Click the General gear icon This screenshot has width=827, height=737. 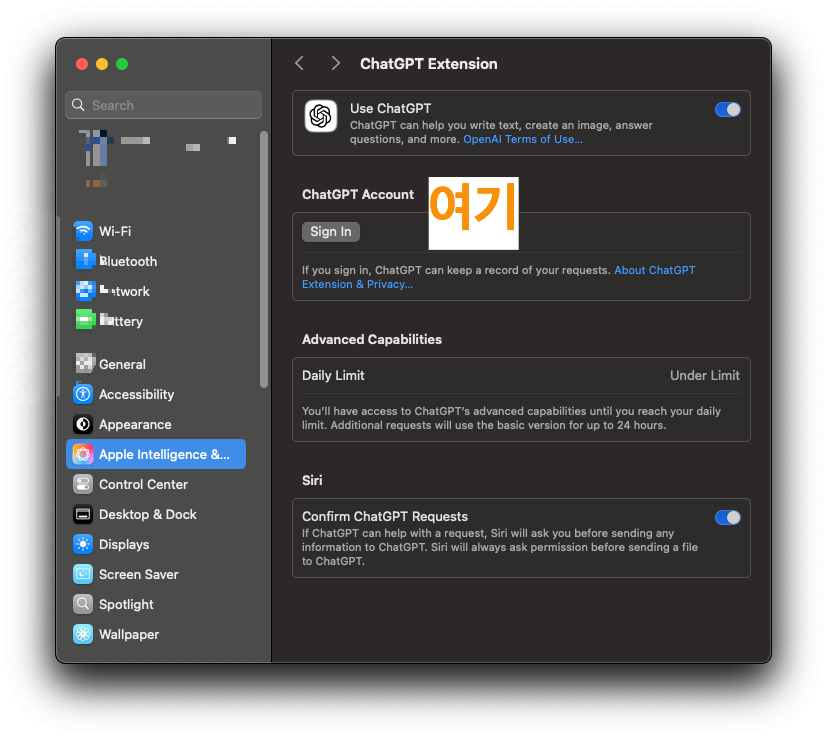pos(84,363)
